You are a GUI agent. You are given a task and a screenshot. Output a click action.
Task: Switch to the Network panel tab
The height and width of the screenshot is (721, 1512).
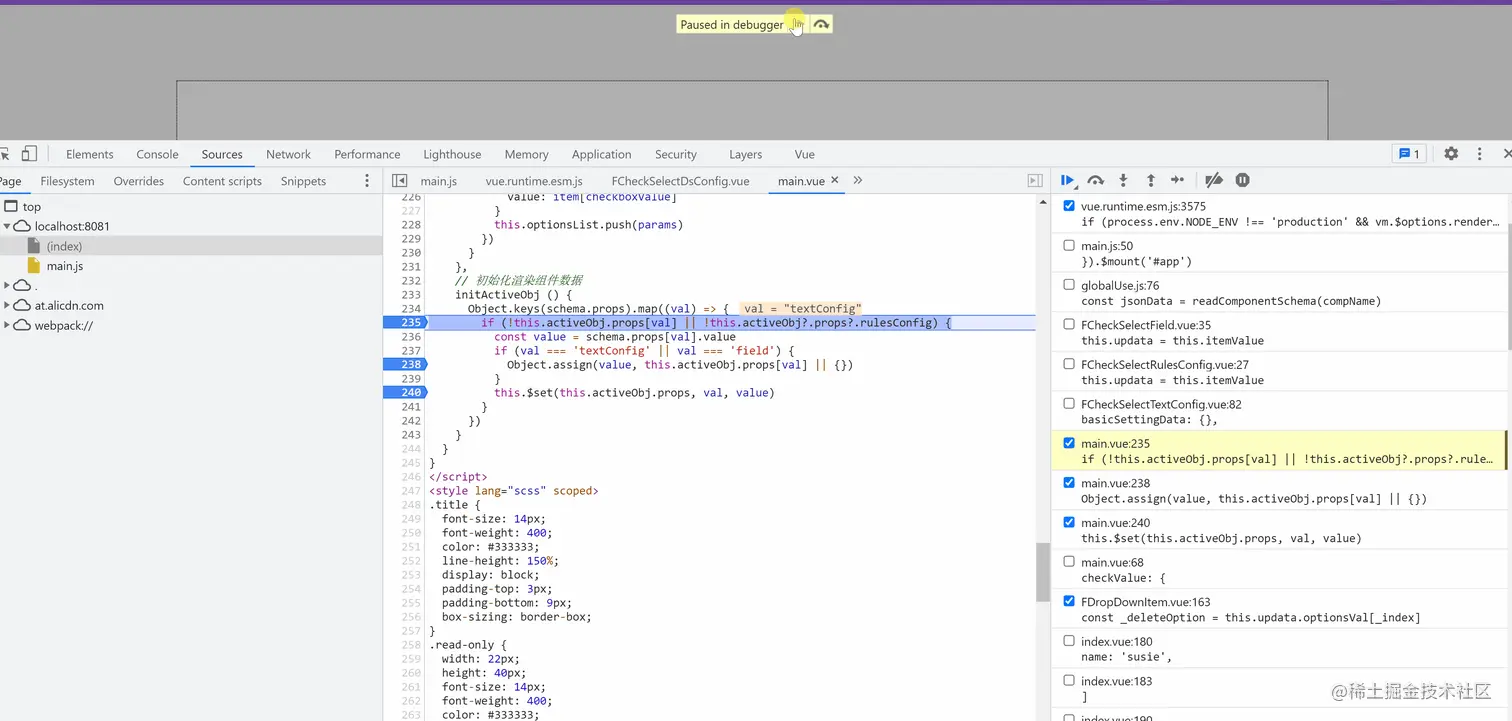point(288,154)
